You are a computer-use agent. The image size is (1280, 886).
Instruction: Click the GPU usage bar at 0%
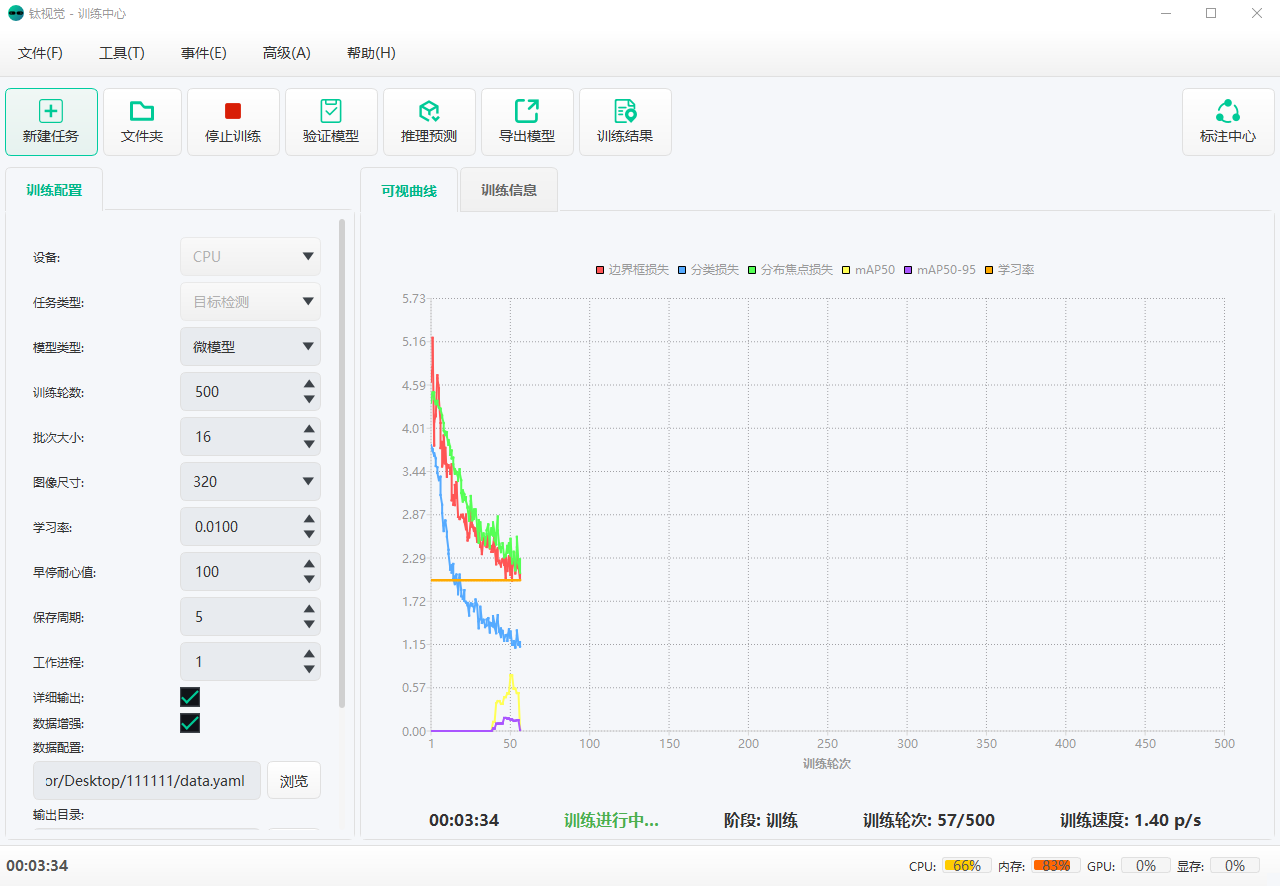pos(1146,866)
